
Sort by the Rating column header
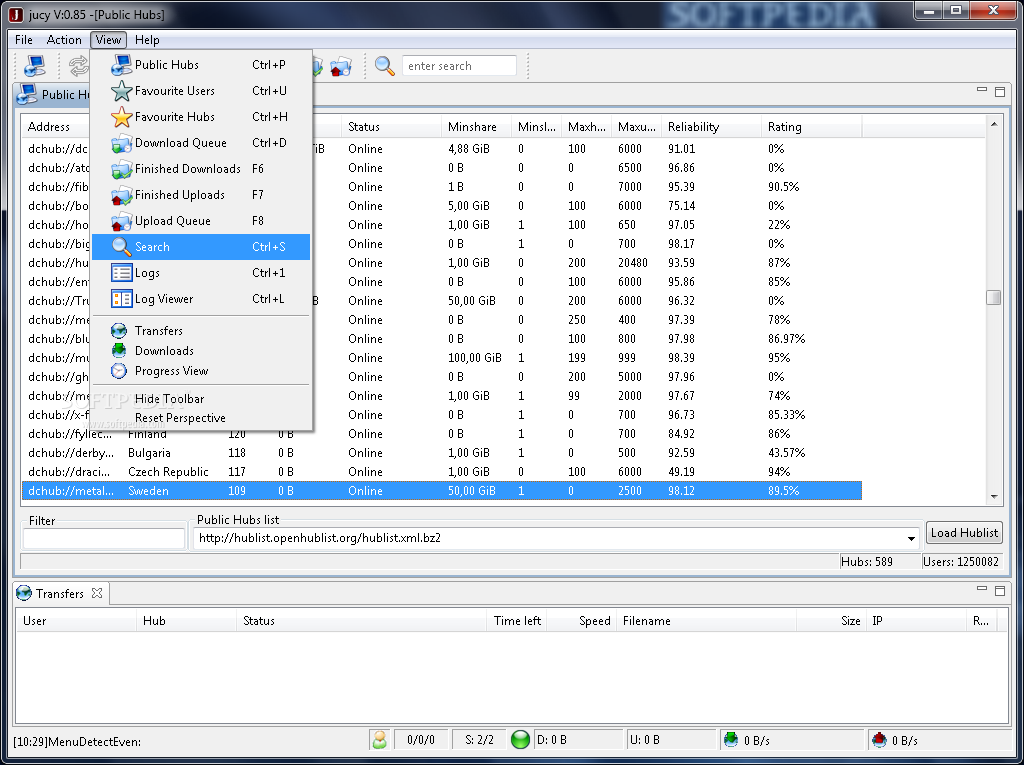coord(811,127)
